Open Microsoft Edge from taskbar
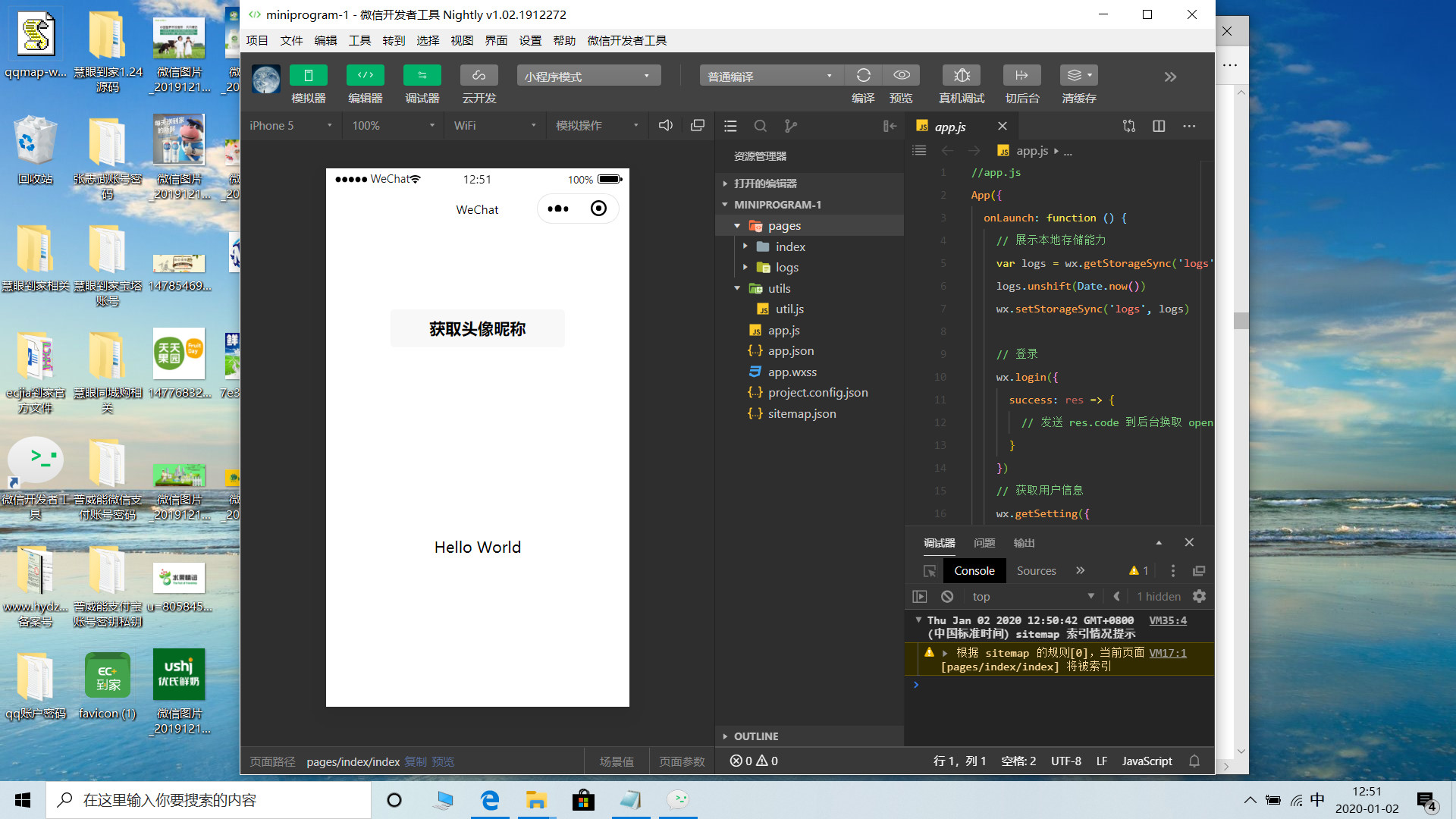Viewport: 1456px width, 819px height. pyautogui.click(x=490, y=800)
